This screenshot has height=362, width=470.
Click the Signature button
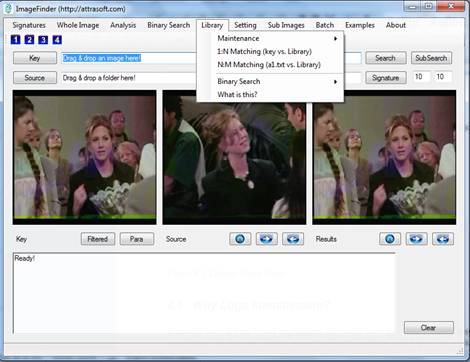(x=386, y=78)
